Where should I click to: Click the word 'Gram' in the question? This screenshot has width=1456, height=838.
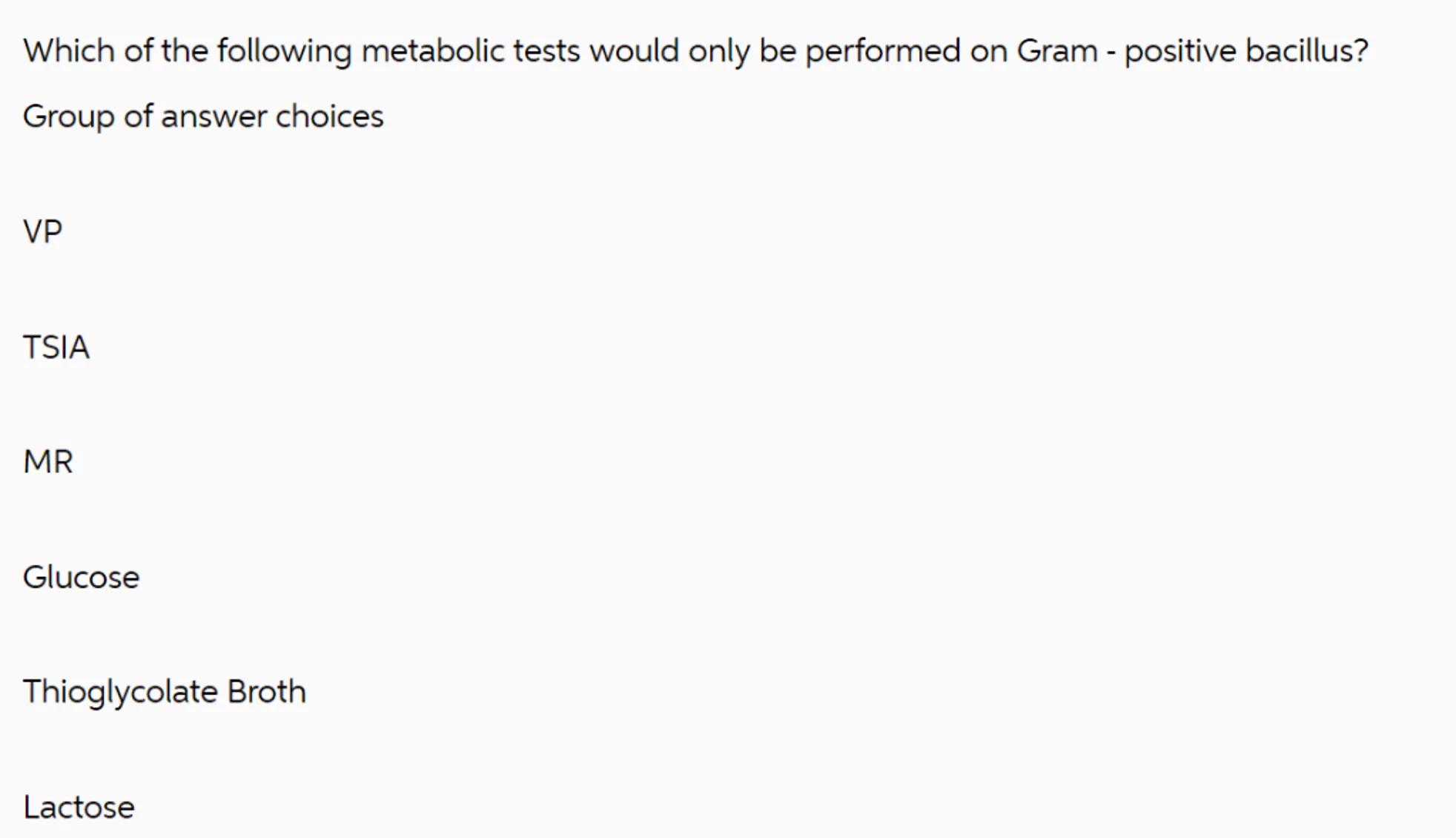click(1056, 51)
